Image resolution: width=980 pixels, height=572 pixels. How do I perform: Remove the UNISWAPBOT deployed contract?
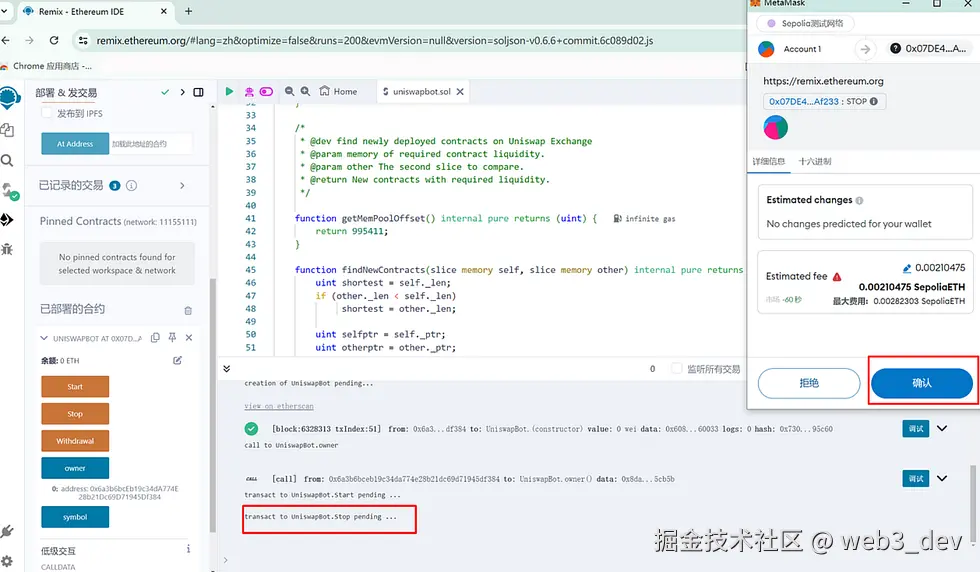tap(189, 338)
